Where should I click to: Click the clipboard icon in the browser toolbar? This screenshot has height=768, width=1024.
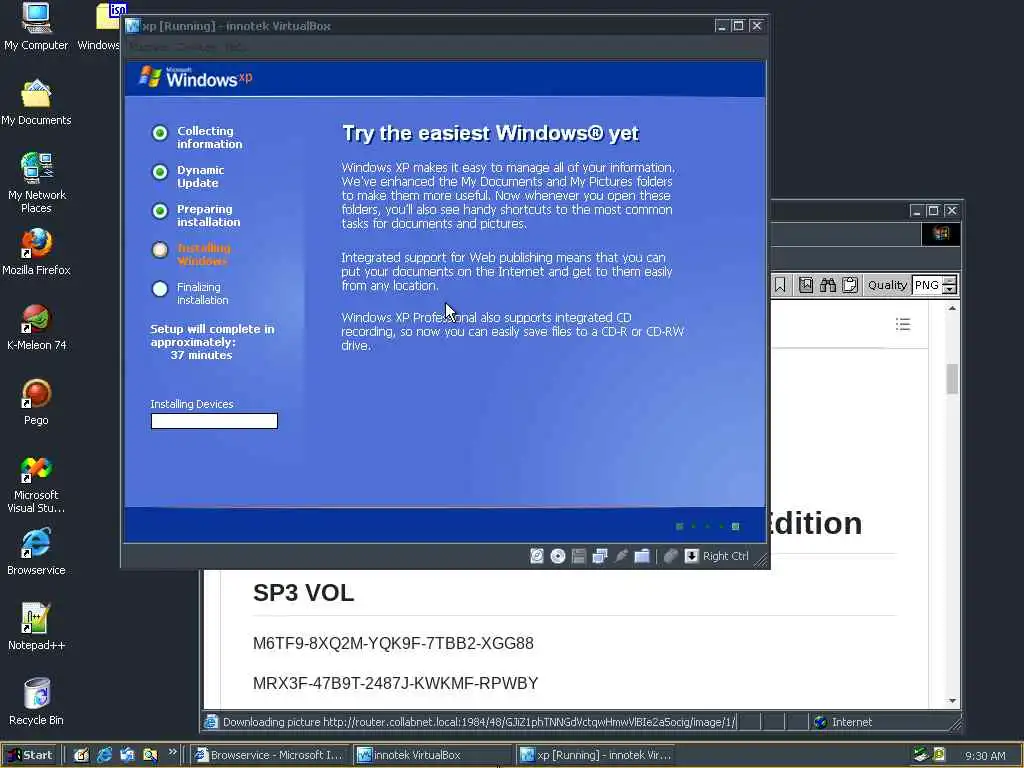click(850, 285)
